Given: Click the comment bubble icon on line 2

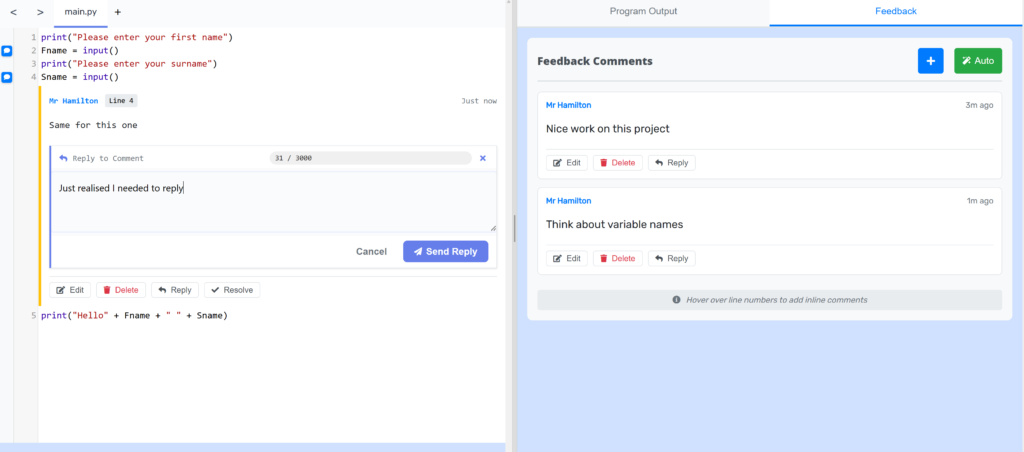Looking at the screenshot, I should [x=7, y=50].
